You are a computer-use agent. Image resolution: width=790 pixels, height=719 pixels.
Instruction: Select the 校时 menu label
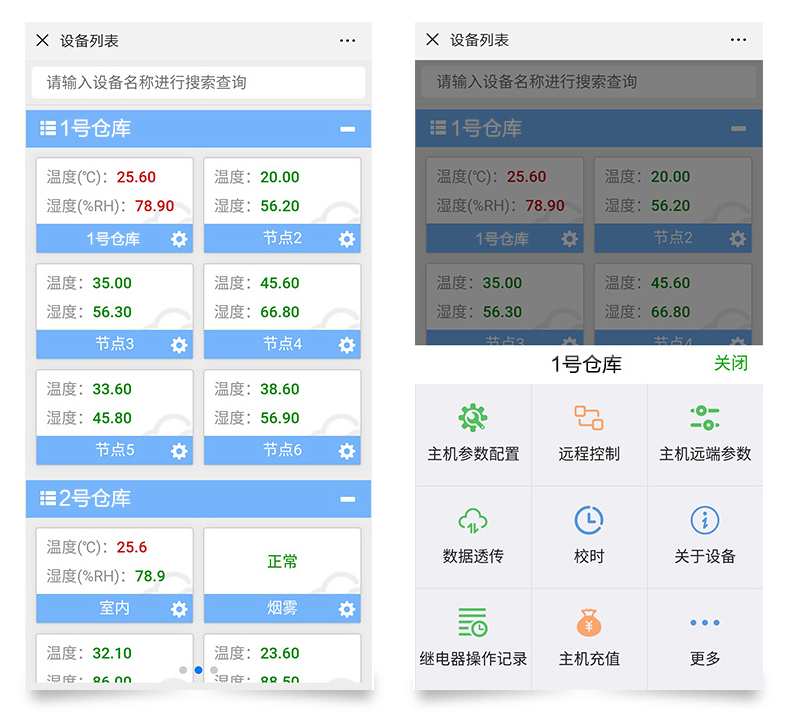click(589, 556)
